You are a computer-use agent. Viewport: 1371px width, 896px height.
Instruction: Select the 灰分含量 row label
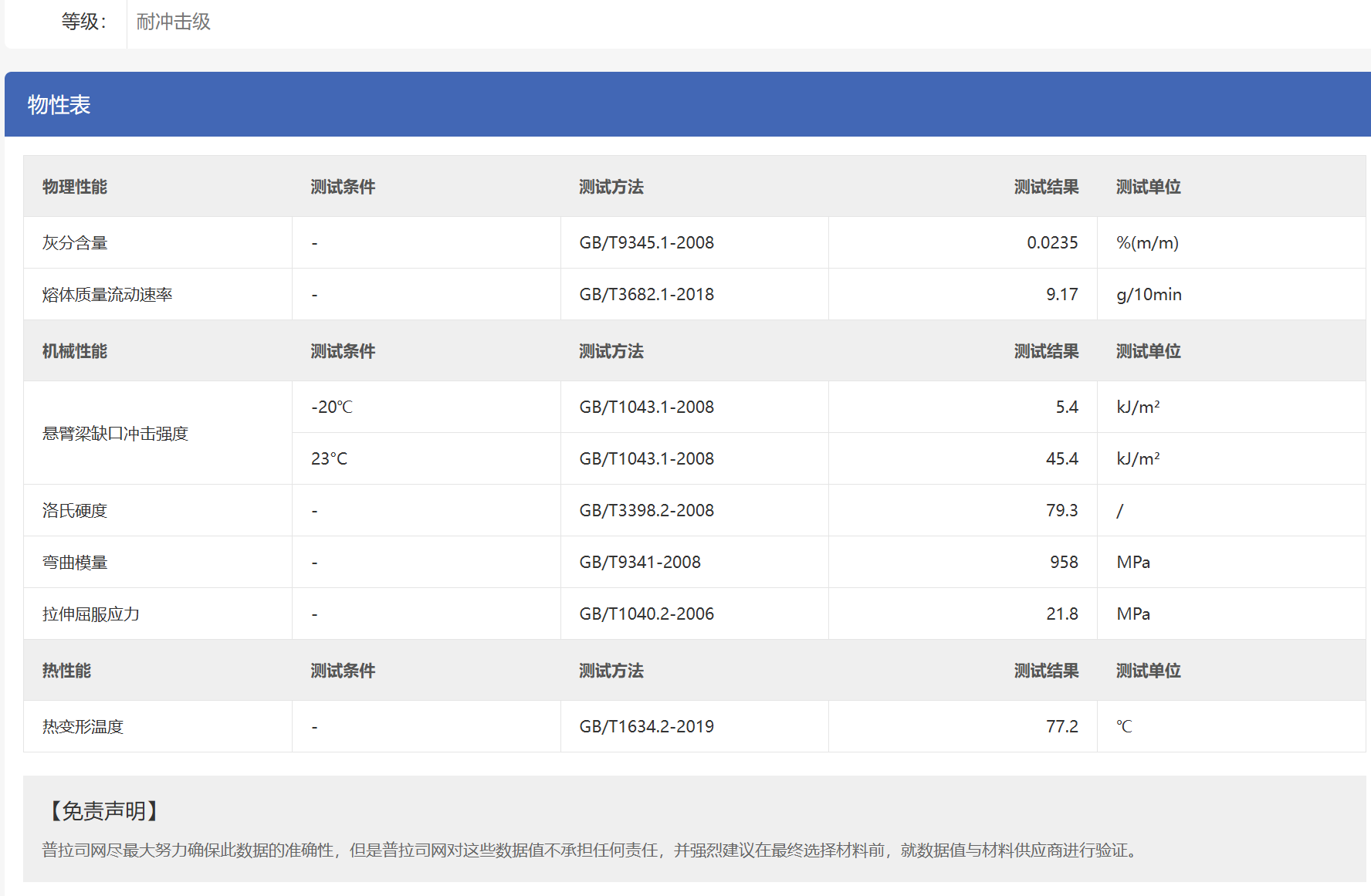(x=75, y=242)
